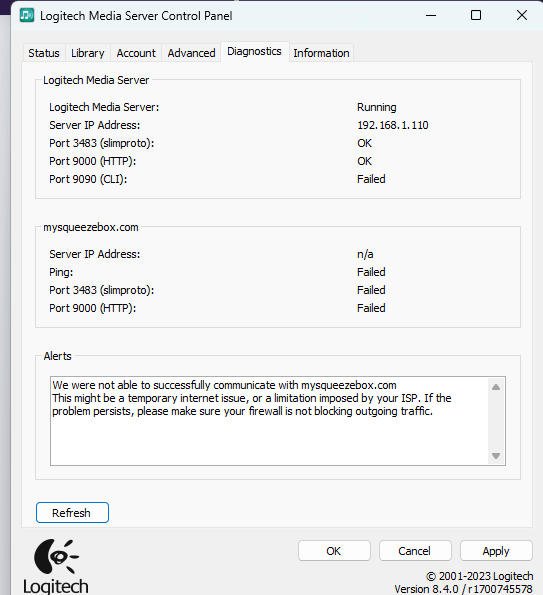Go to the Account tab
This screenshot has width=543, height=595.
coord(136,53)
